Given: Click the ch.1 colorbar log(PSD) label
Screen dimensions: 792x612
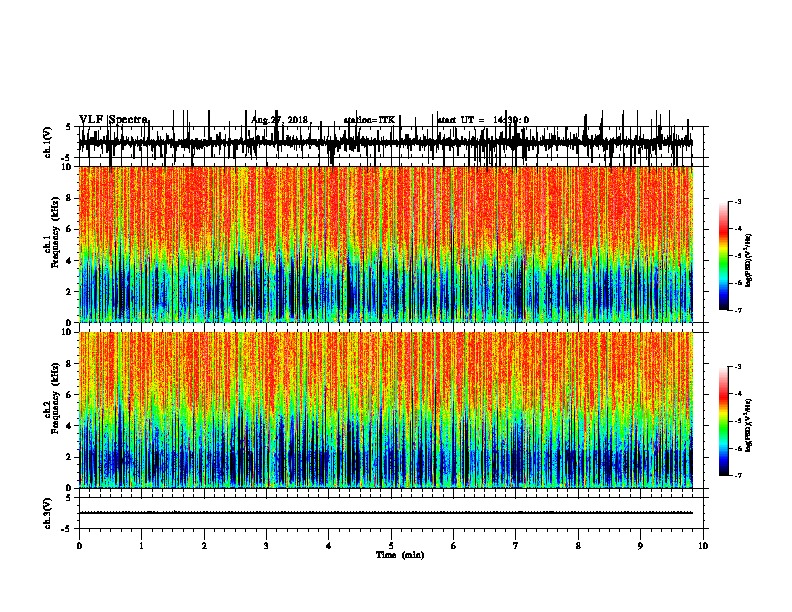Looking at the screenshot, I should (x=749, y=261).
